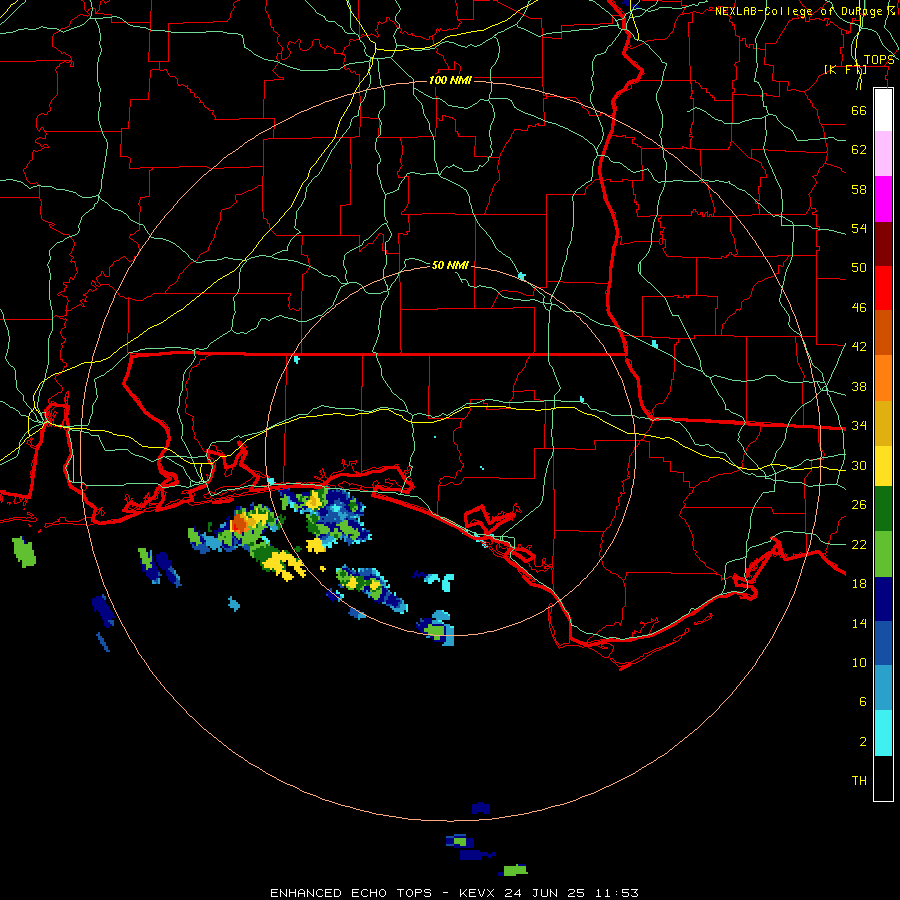Choose the navy blue legend band

pos(883,599)
